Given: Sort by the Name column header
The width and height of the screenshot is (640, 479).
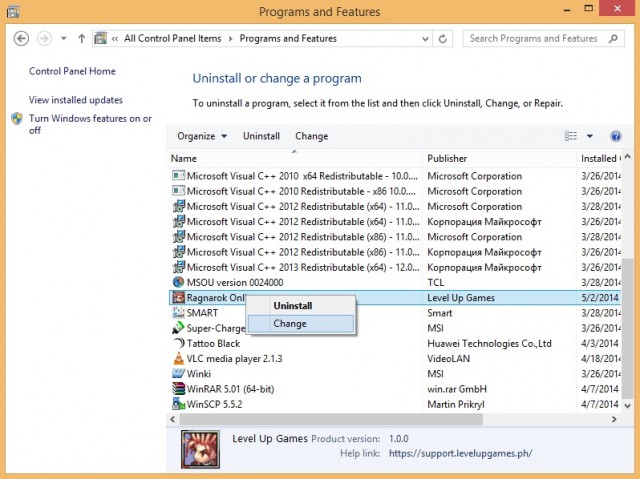Looking at the screenshot, I should [295, 158].
